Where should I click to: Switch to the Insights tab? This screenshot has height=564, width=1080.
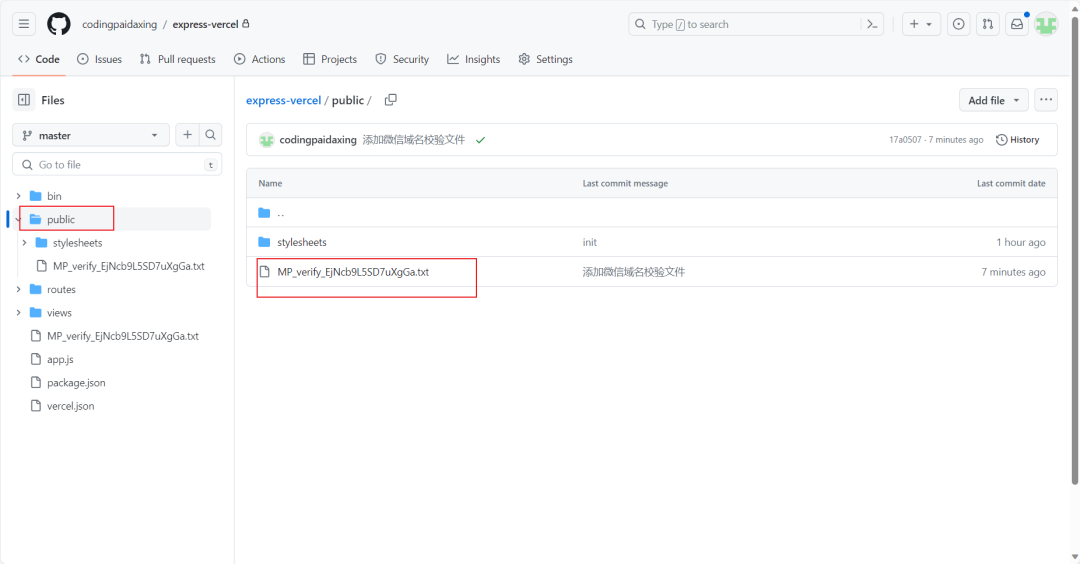coord(473,59)
